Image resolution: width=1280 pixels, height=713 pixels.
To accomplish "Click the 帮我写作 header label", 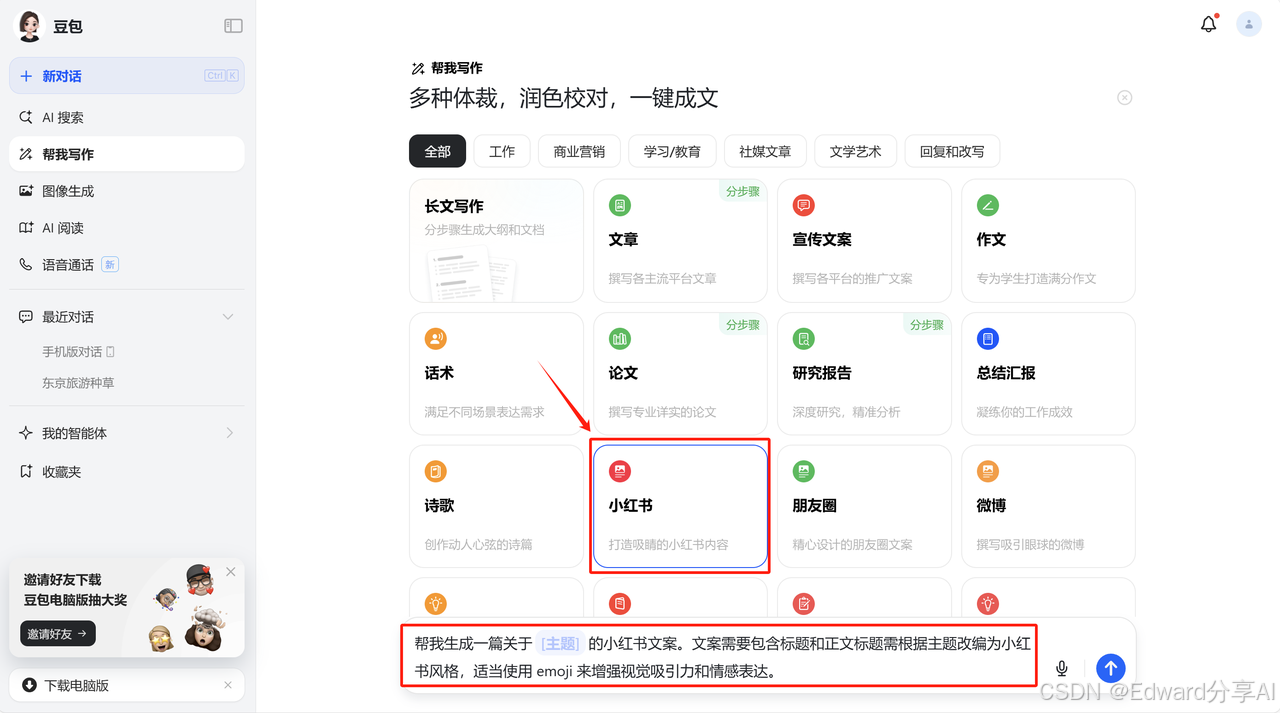I will [457, 68].
